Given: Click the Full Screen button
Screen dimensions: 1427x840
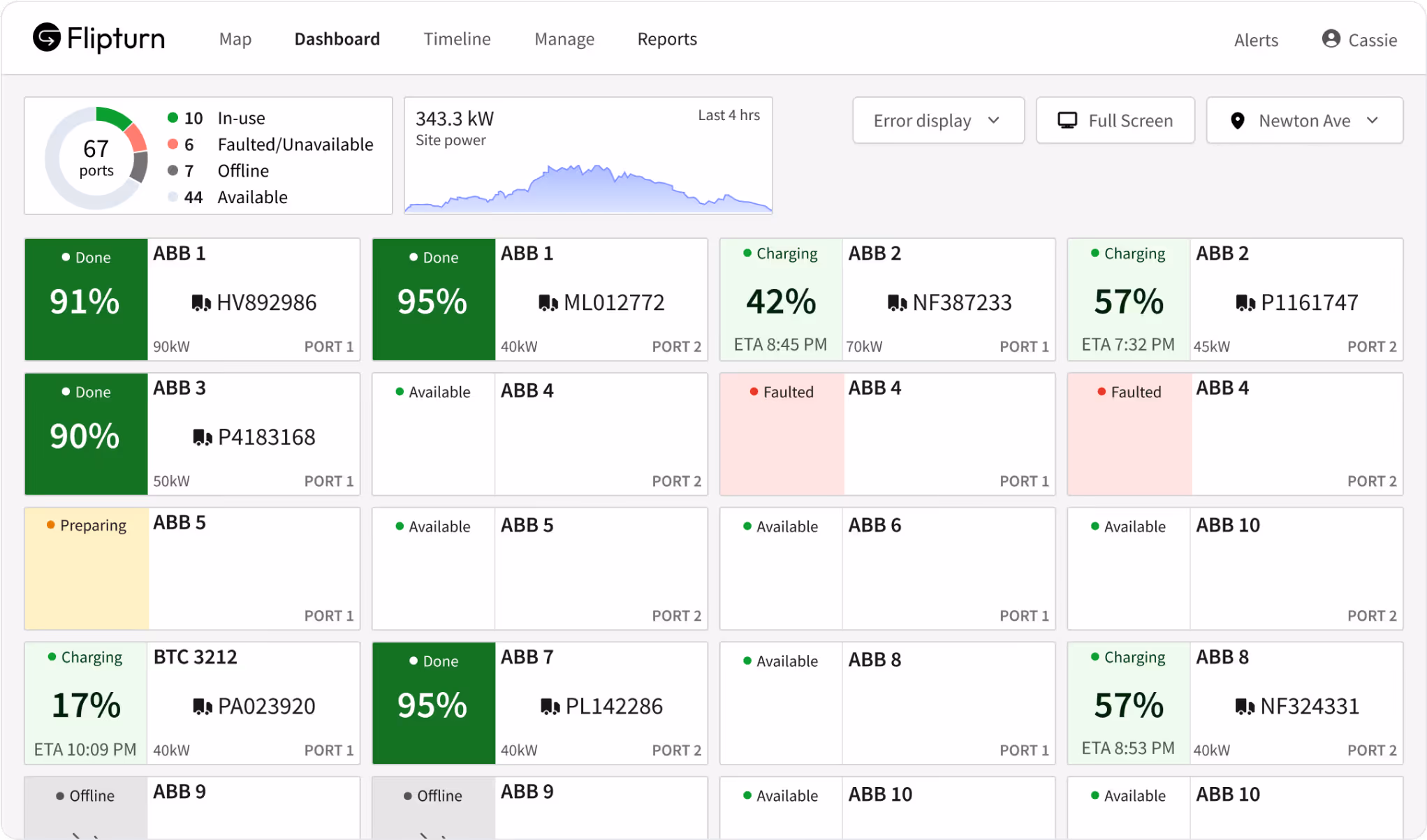Looking at the screenshot, I should (x=1115, y=120).
